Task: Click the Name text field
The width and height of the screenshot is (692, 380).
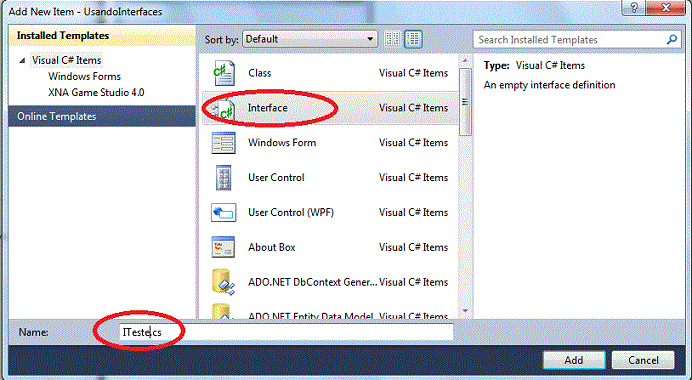Action: [286, 332]
